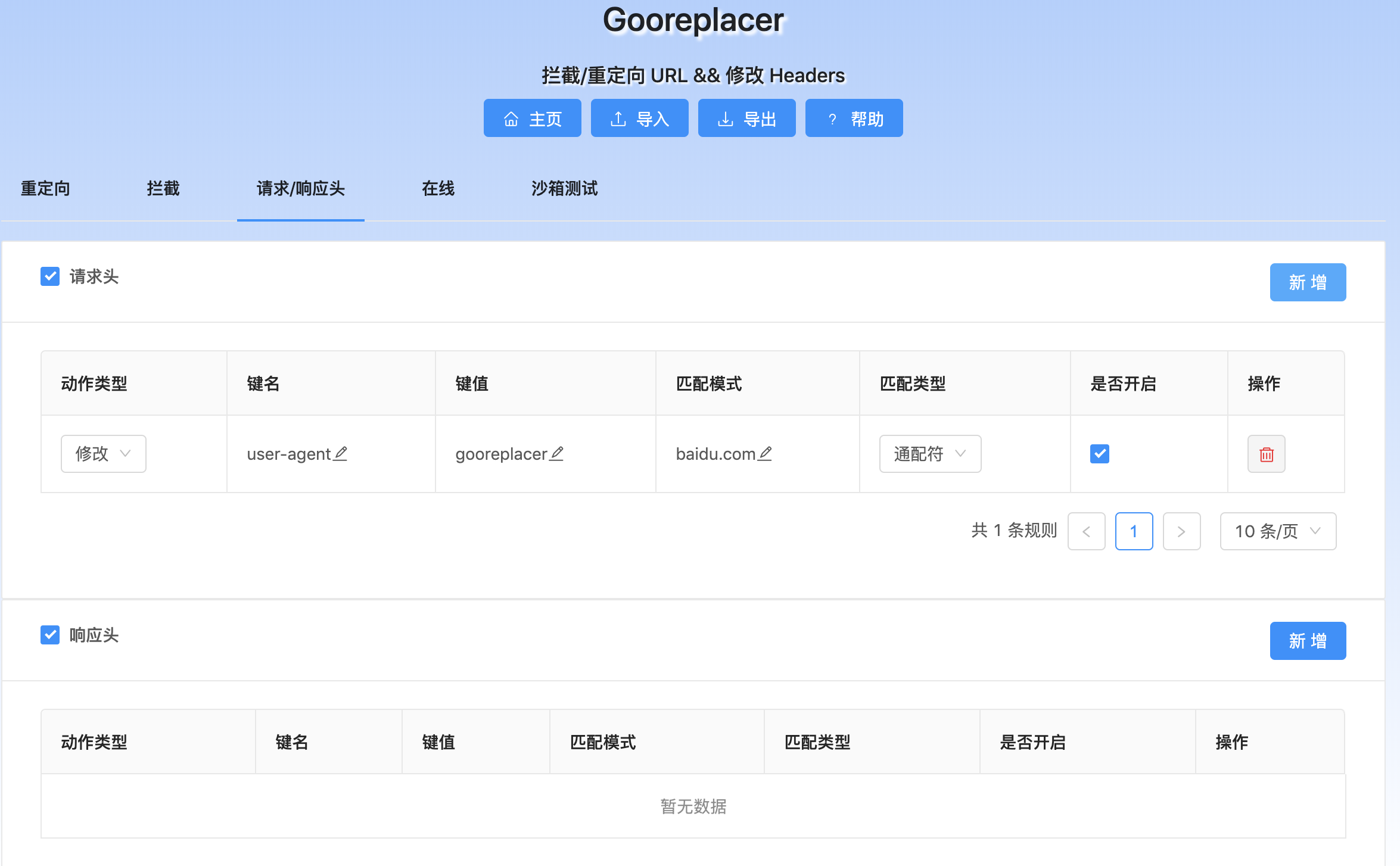This screenshot has width=1400, height=866.
Task: Go to previous page arrow in pagination
Action: (1086, 531)
